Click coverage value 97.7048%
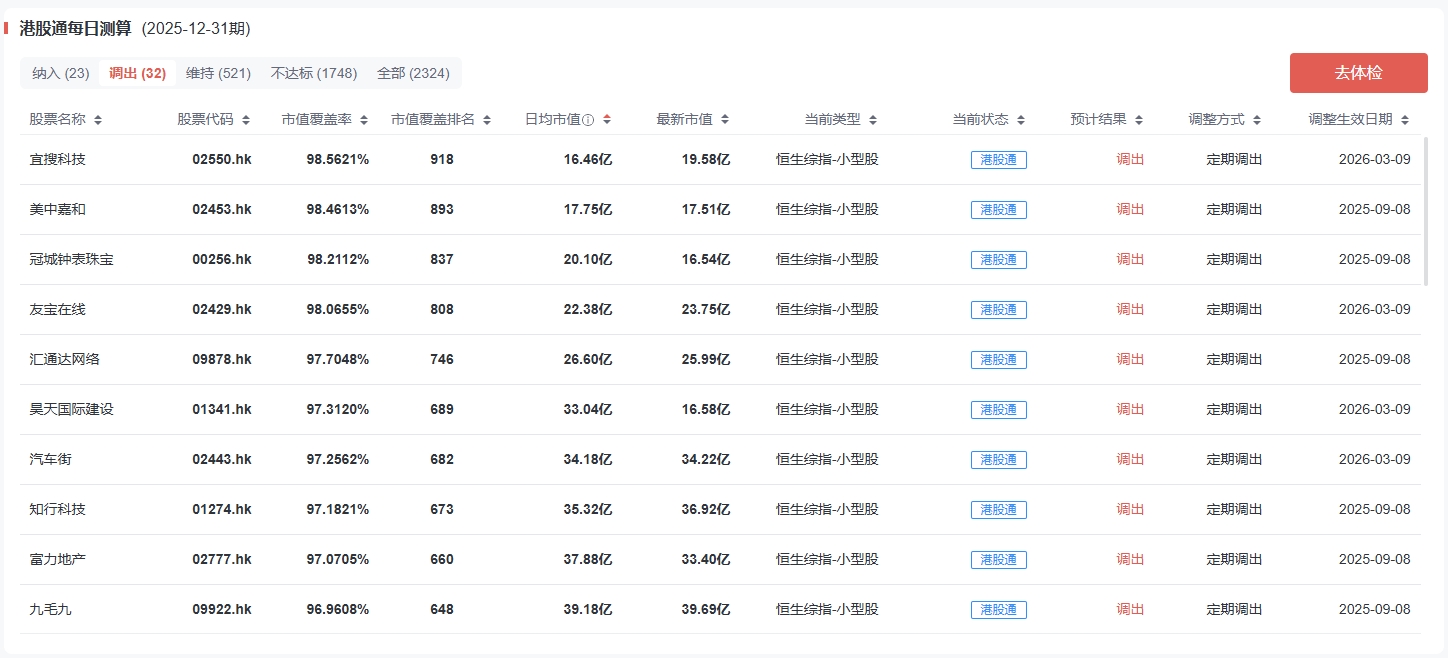This screenshot has height=658, width=1448. point(338,359)
